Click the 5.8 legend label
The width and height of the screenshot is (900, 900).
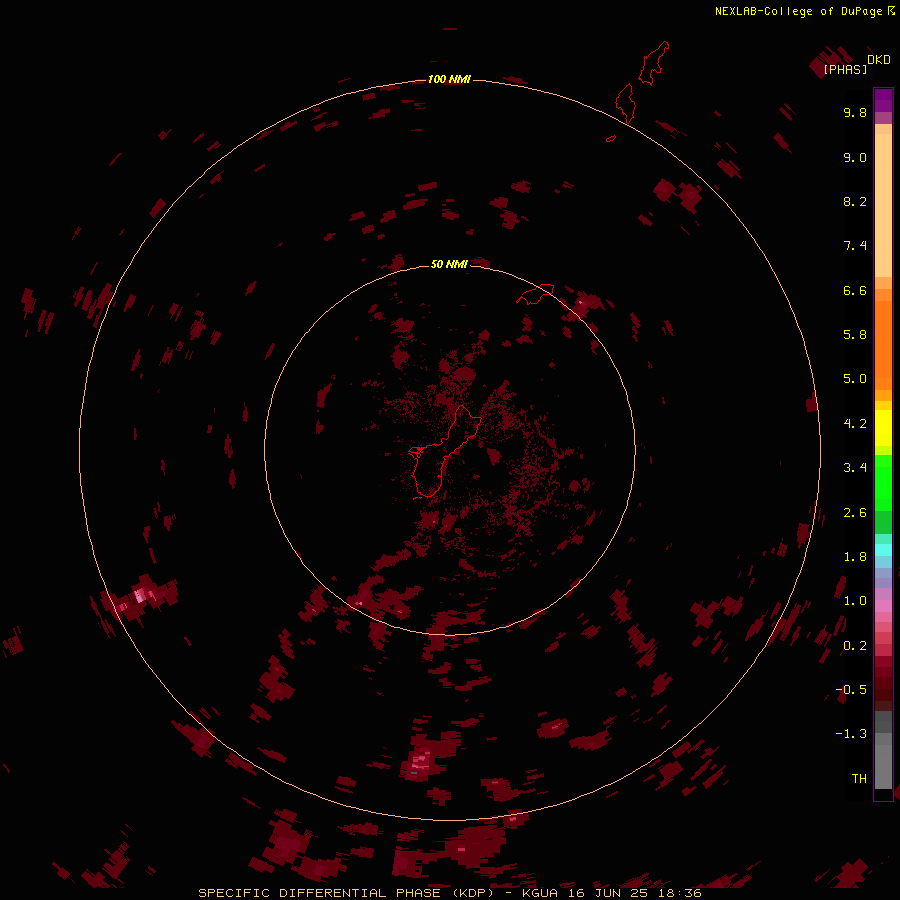[855, 335]
